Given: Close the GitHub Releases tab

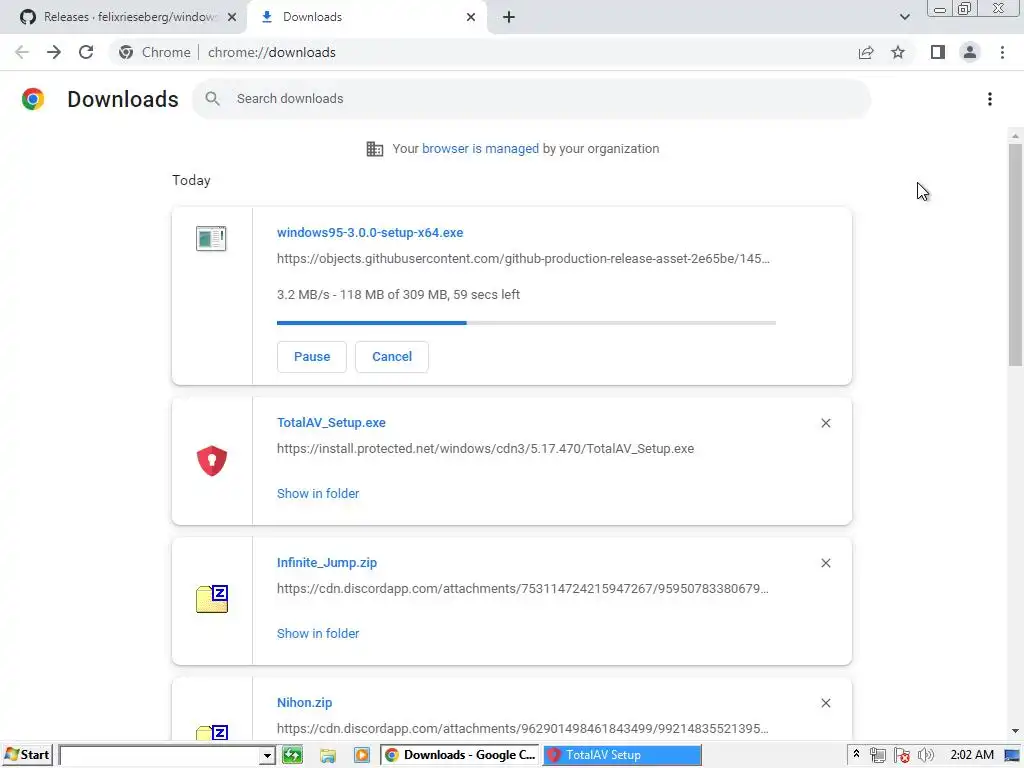Looking at the screenshot, I should (232, 17).
